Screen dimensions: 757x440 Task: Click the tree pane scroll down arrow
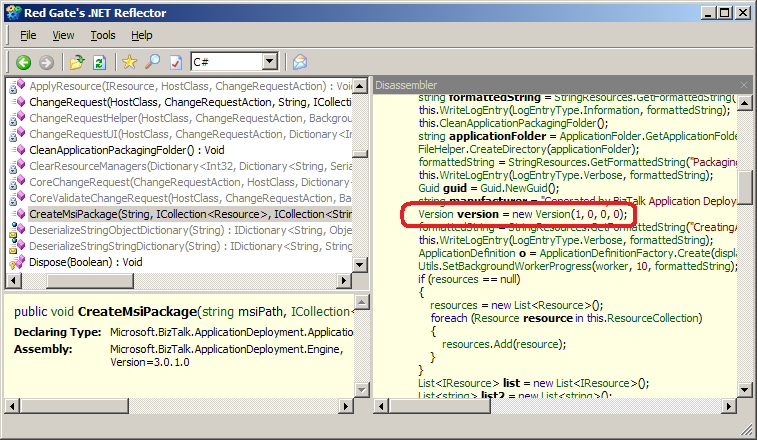[360, 265]
